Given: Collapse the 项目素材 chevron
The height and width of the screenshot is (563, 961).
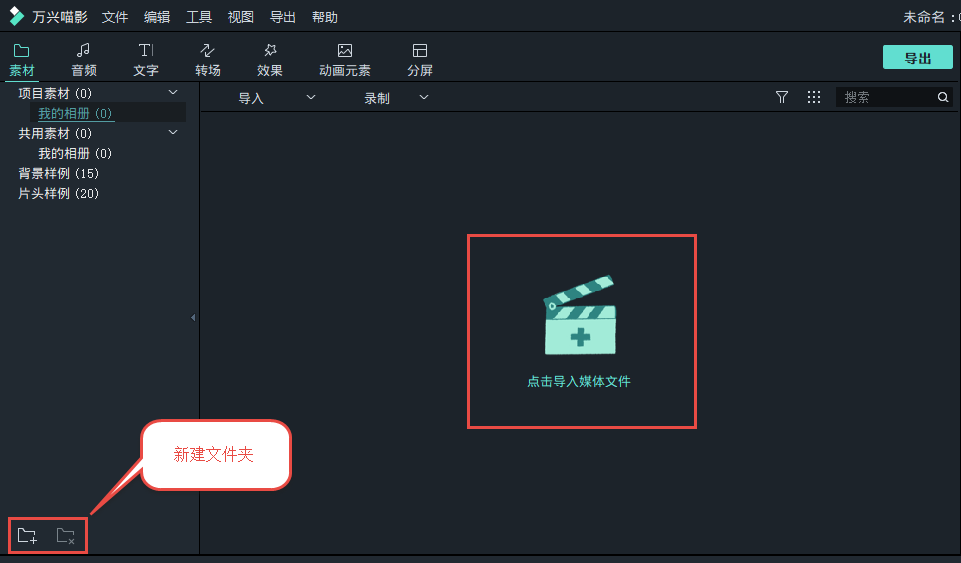Looking at the screenshot, I should click(173, 93).
